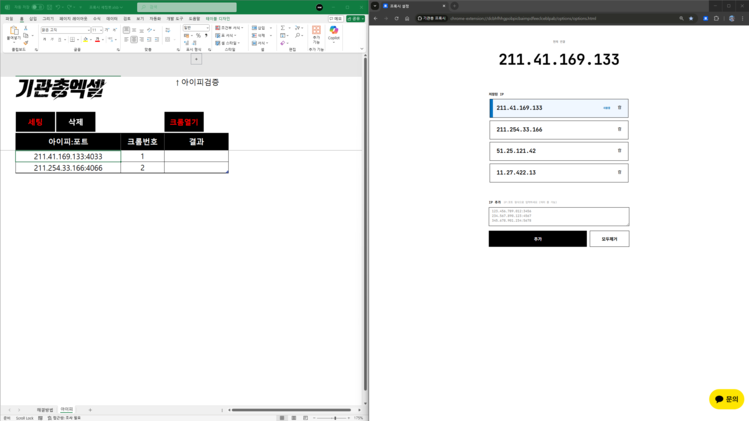Click the Find and Select magnifier icon
Image resolution: width=749 pixels, height=421 pixels.
(x=298, y=35)
